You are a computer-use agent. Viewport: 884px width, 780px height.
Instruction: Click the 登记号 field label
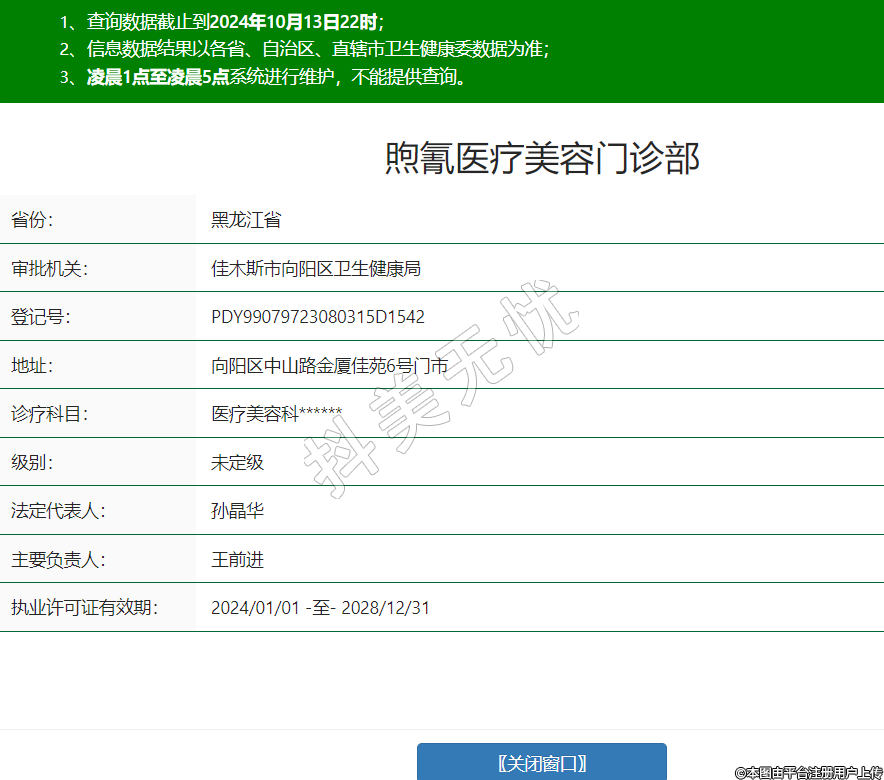click(40, 317)
